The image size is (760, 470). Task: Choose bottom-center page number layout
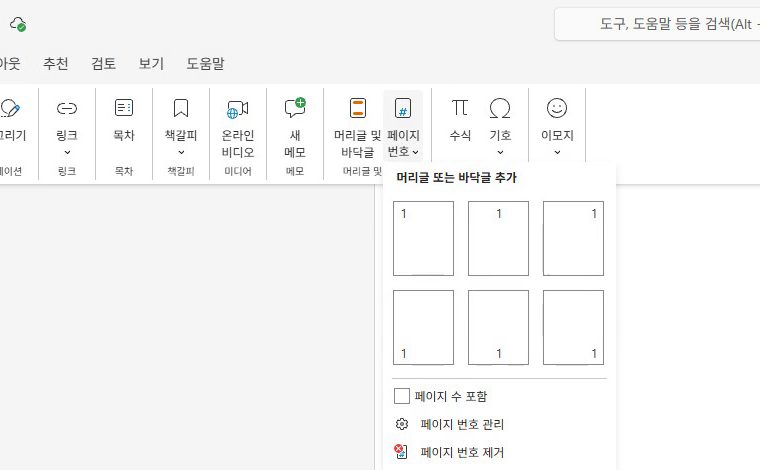498,328
